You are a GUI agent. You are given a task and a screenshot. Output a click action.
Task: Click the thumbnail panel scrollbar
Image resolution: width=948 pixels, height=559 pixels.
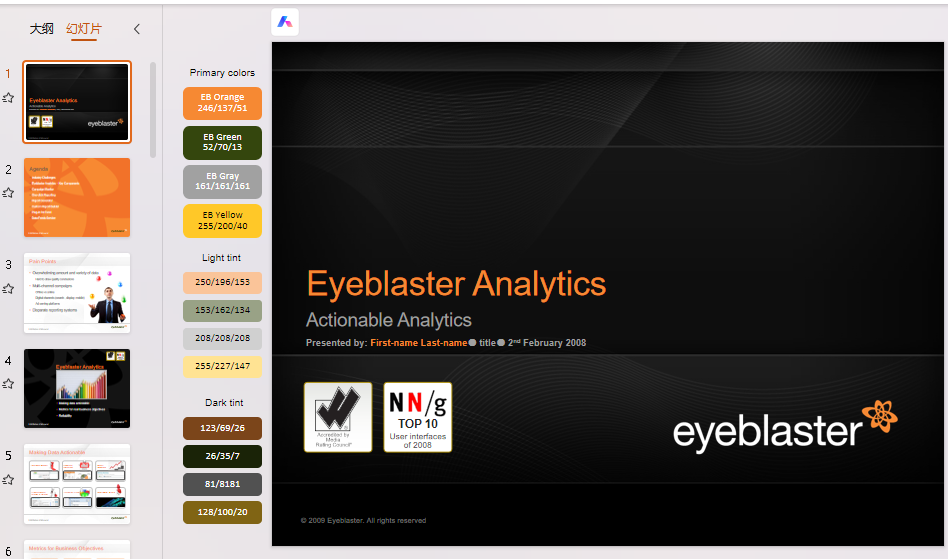click(x=153, y=110)
